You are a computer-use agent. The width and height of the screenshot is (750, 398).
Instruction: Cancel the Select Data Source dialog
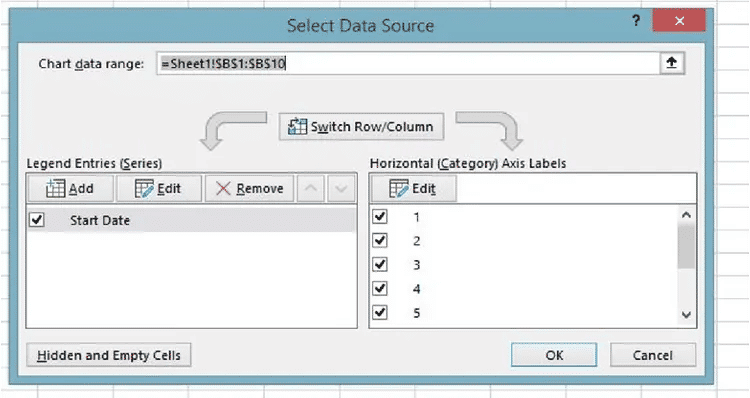652,355
